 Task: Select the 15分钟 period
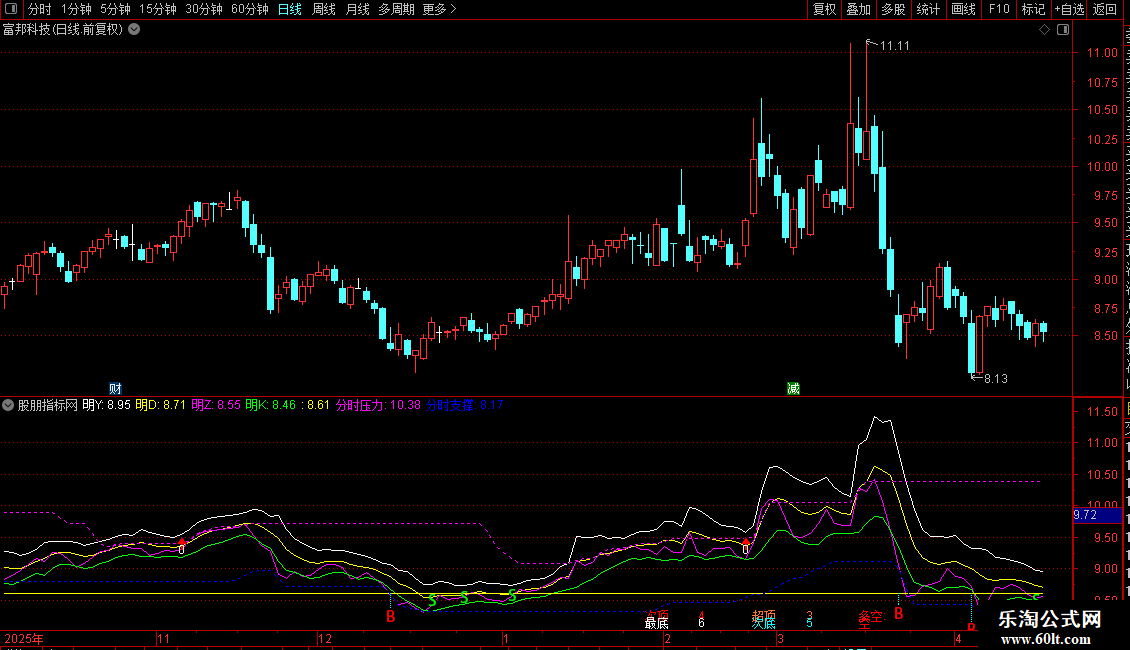tap(158, 9)
